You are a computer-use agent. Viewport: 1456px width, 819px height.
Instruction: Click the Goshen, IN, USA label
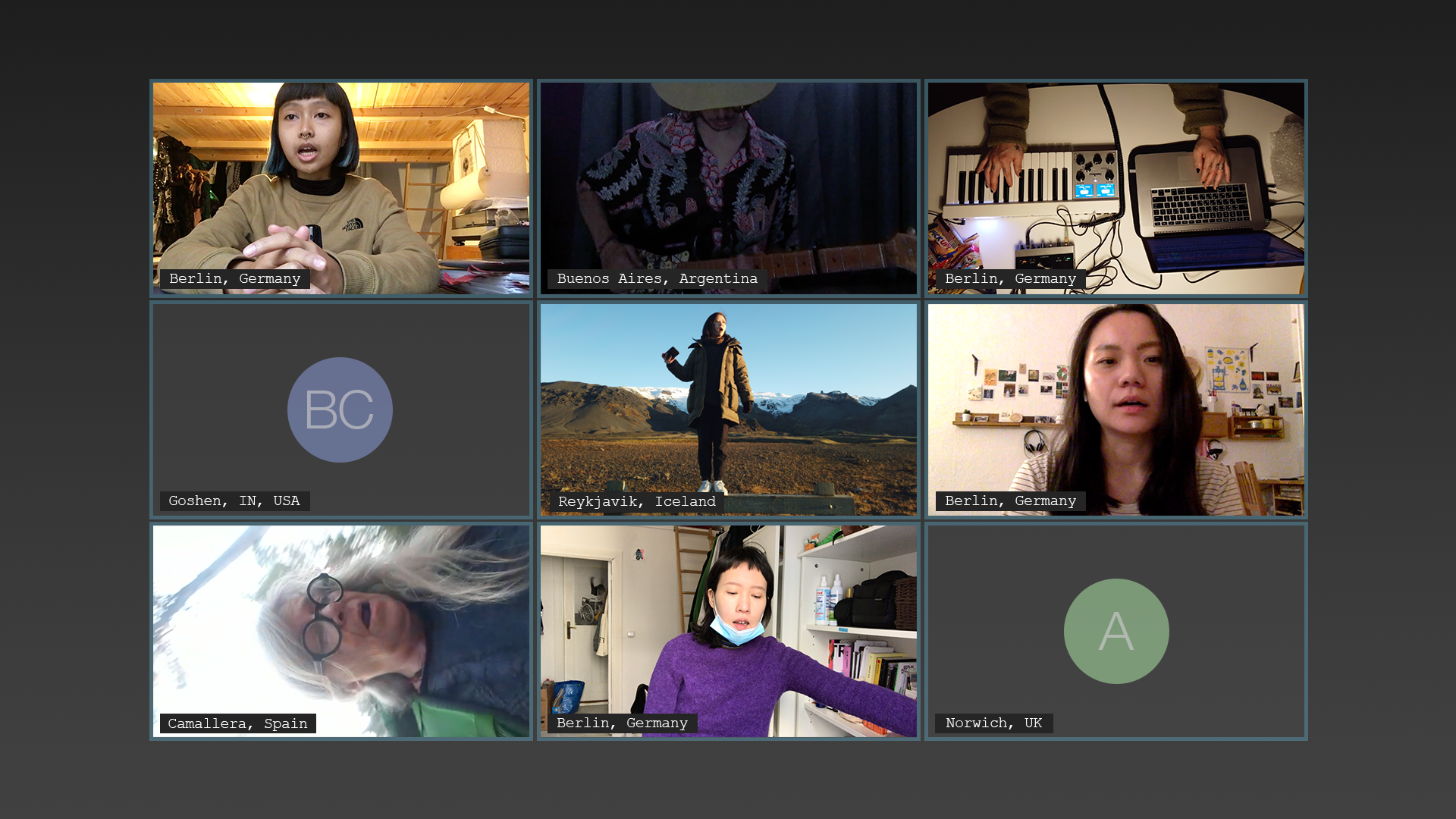234,501
